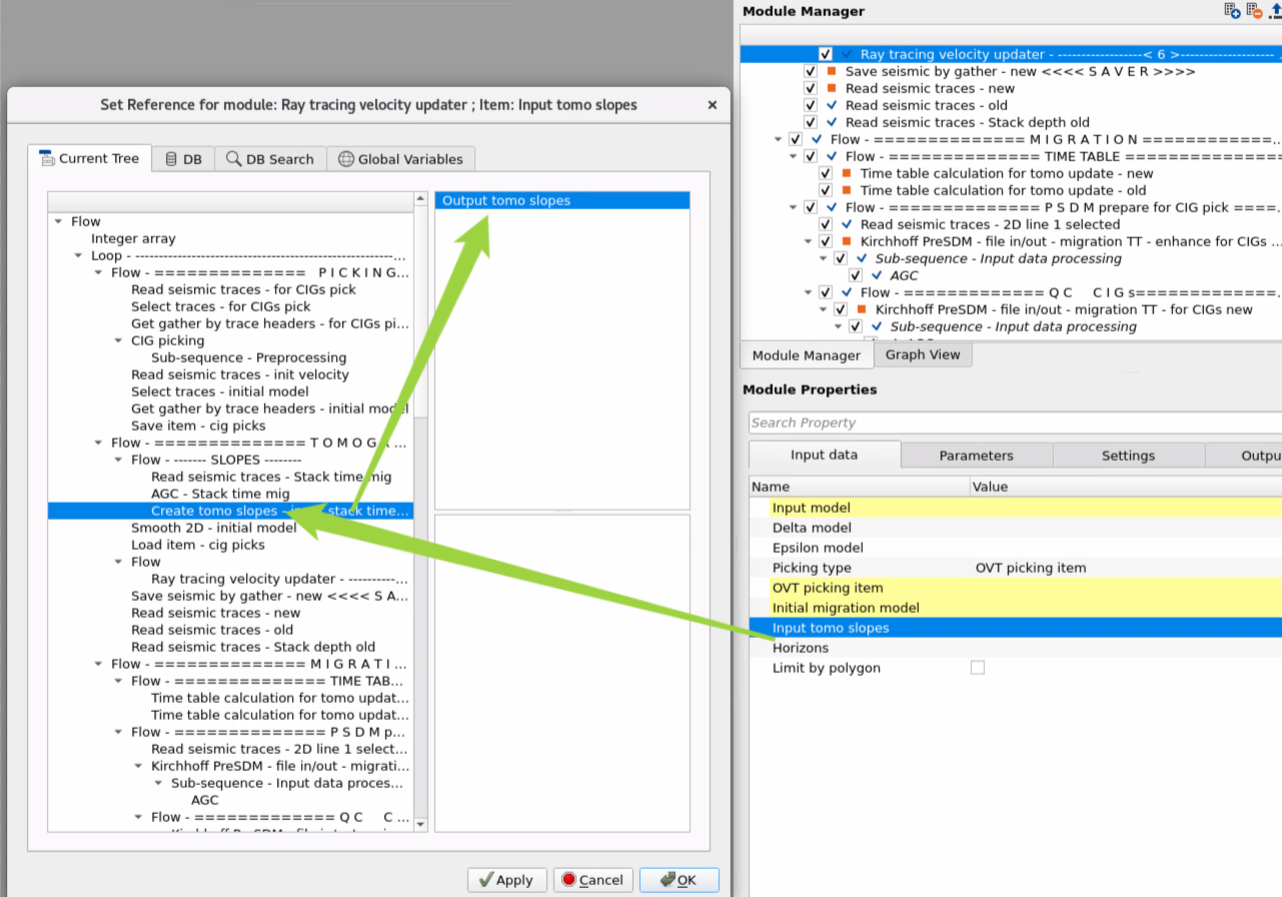Collapse the MIGRATION flow in Module Manager

point(779,140)
